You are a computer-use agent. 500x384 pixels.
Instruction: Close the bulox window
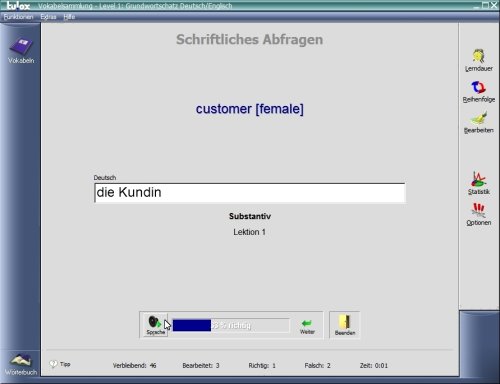point(494,5)
